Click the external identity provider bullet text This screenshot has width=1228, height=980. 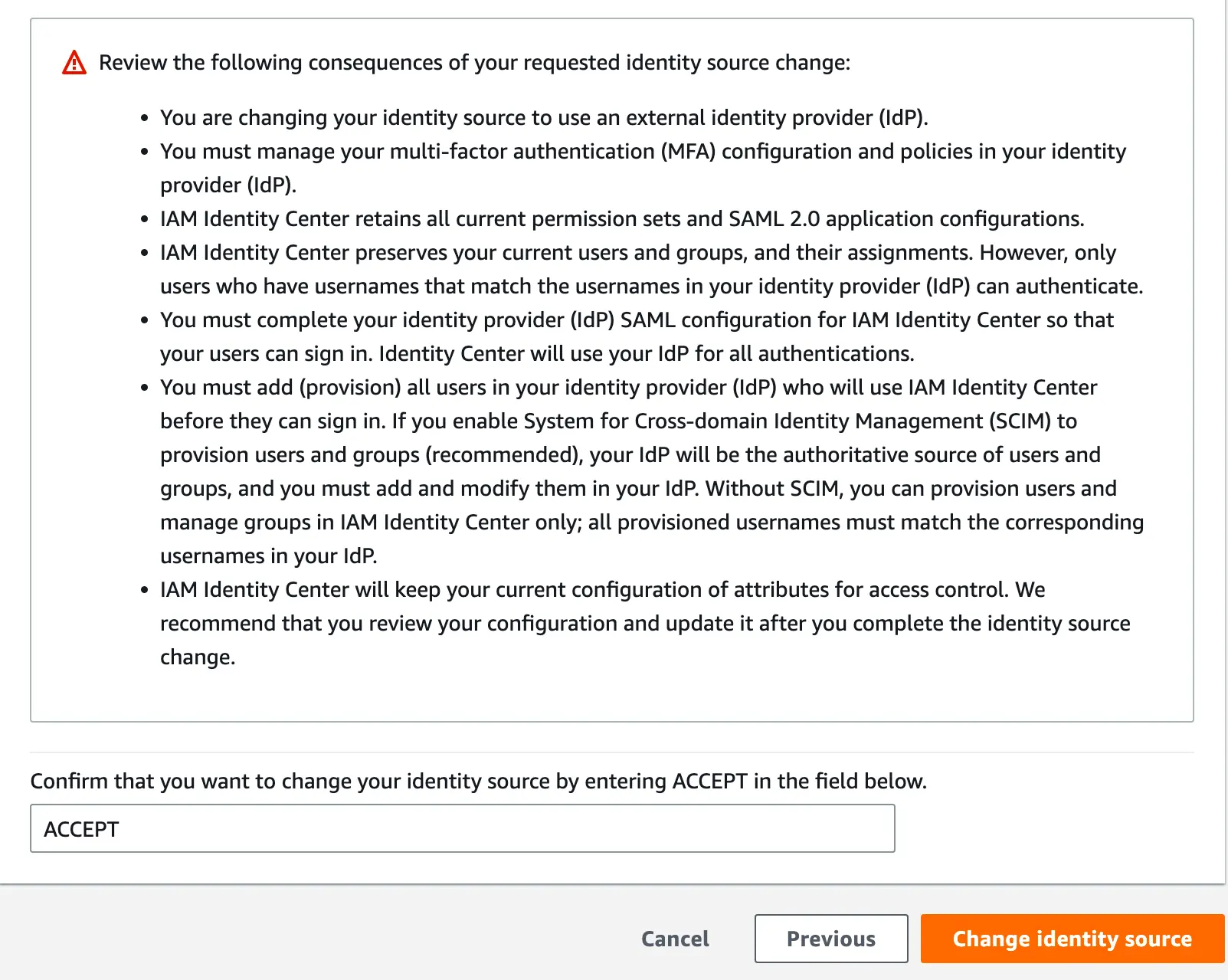coord(544,117)
